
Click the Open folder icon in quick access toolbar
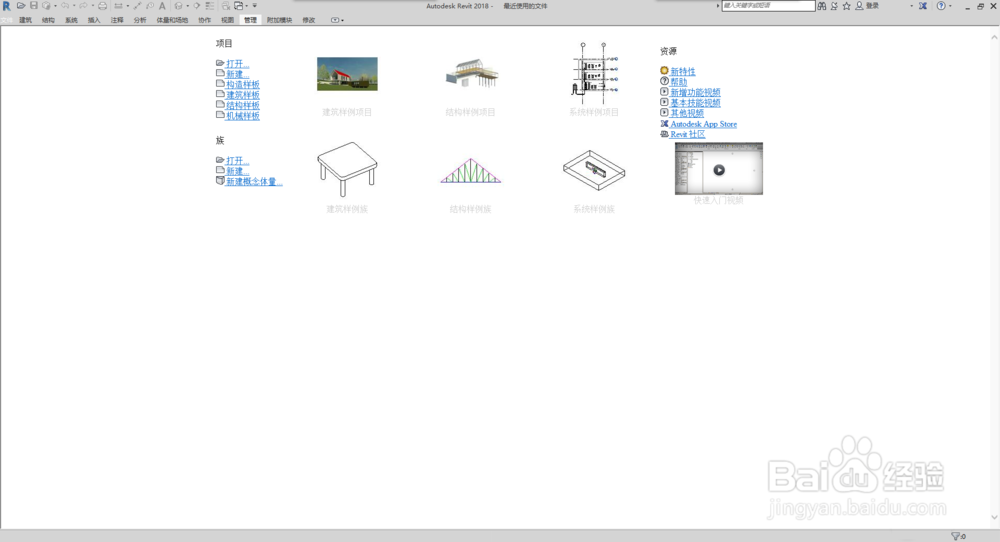(21, 6)
